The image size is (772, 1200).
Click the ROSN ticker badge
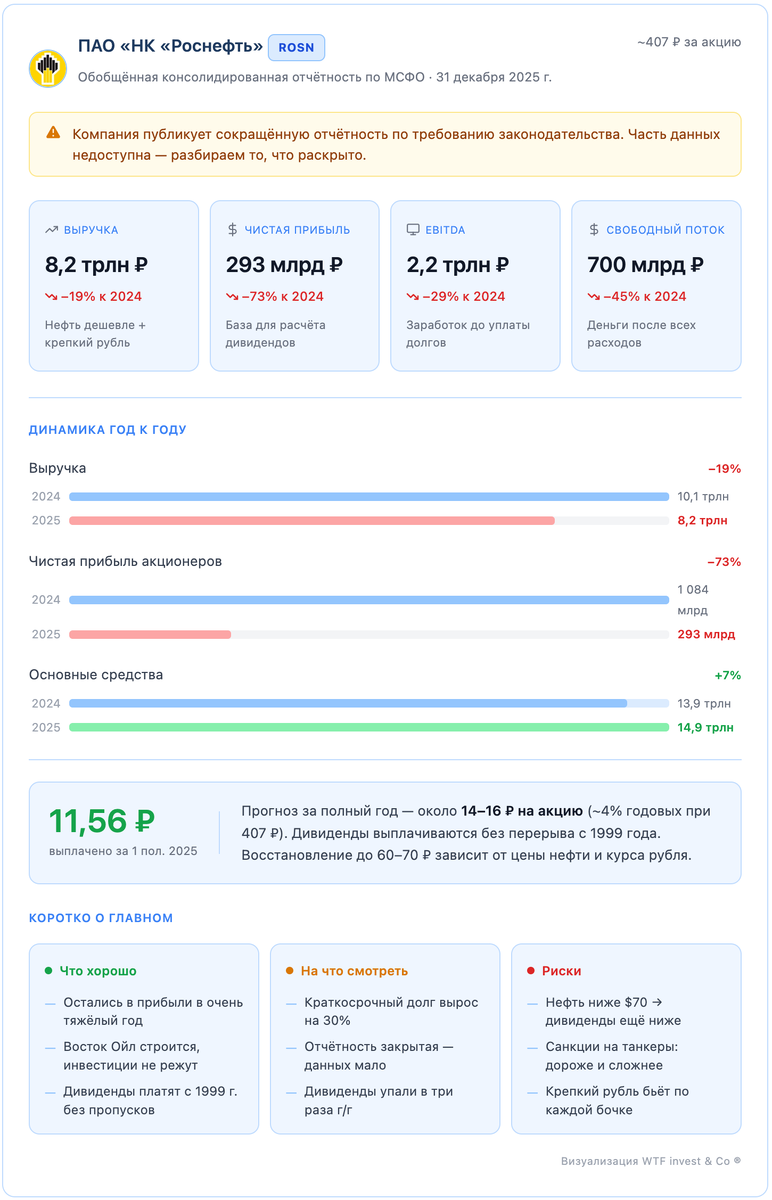pyautogui.click(x=296, y=47)
